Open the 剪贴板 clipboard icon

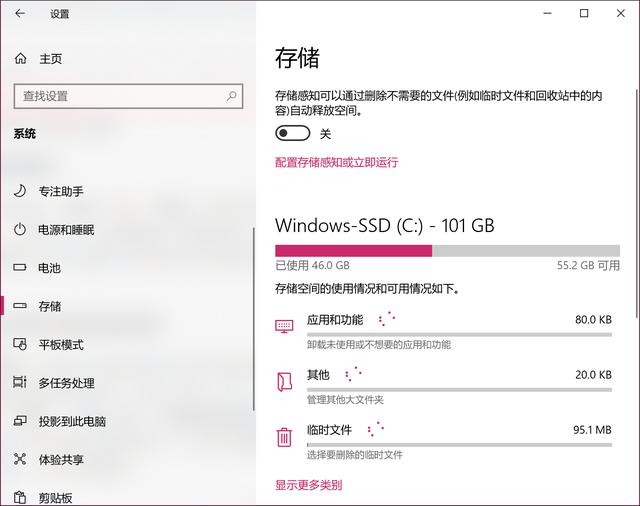20,497
